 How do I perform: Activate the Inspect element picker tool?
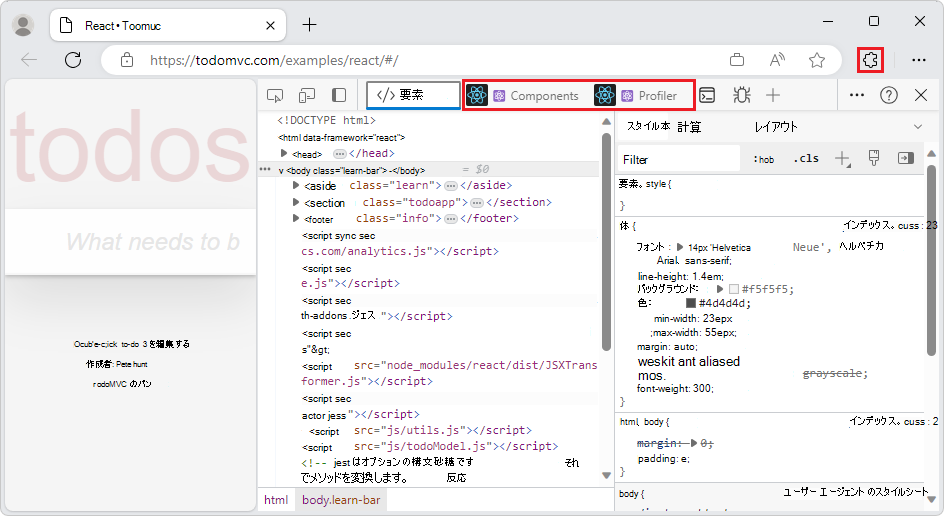[x=275, y=95]
